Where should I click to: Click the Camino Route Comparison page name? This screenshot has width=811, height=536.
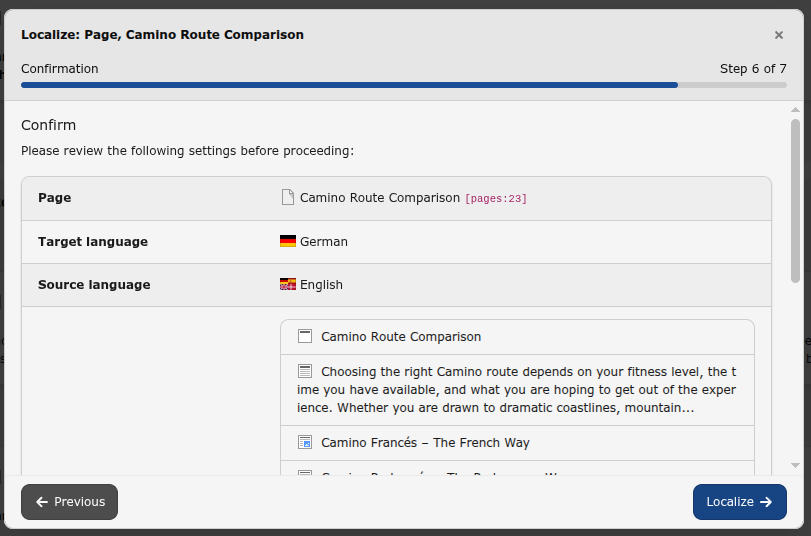[x=380, y=198]
